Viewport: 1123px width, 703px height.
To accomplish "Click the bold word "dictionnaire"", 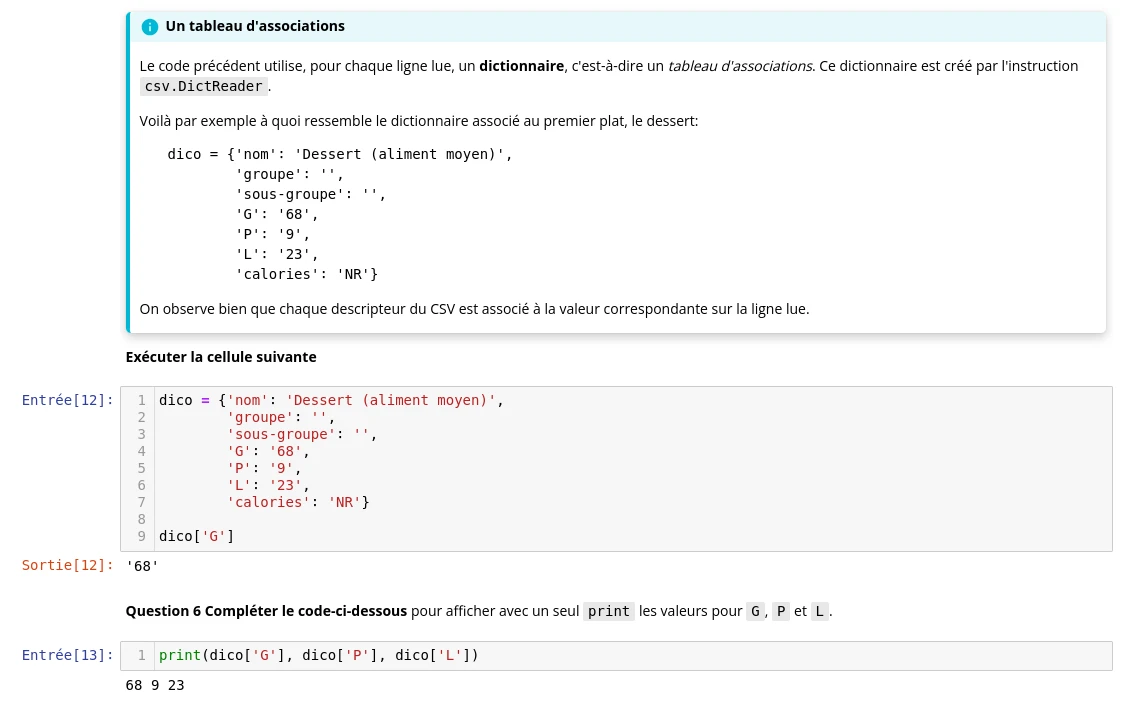I will [x=521, y=66].
